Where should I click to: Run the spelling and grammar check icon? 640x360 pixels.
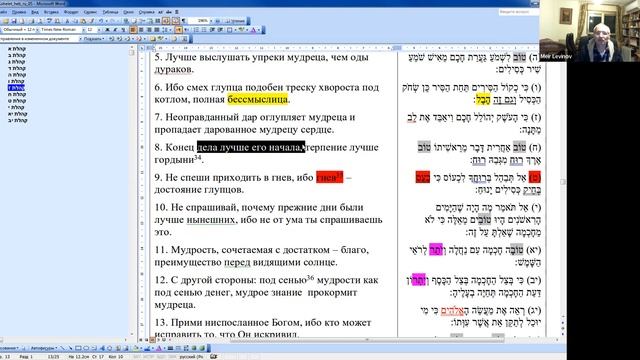click(49, 21)
